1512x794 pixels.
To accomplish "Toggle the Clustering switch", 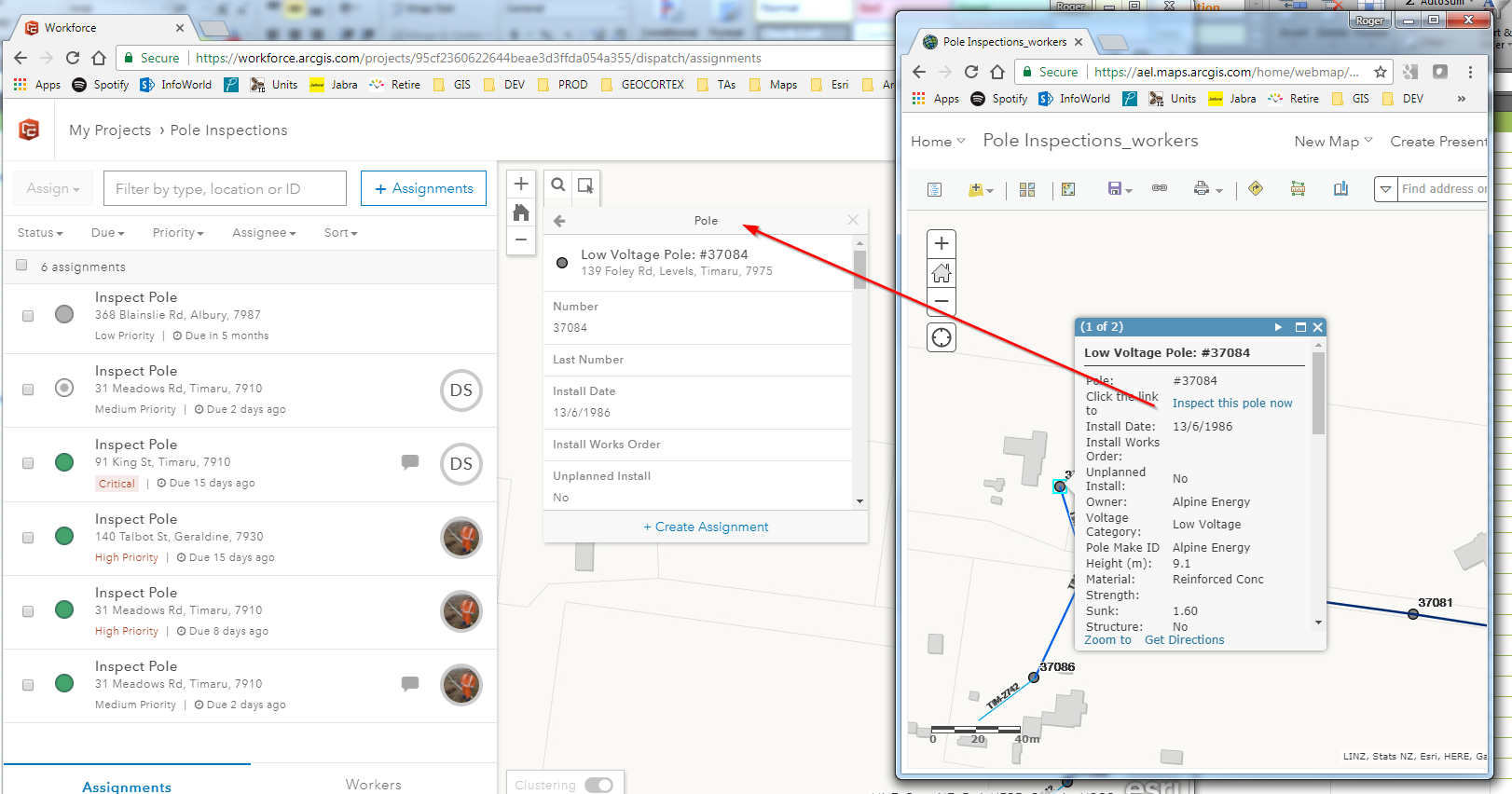I will pyautogui.click(x=598, y=785).
